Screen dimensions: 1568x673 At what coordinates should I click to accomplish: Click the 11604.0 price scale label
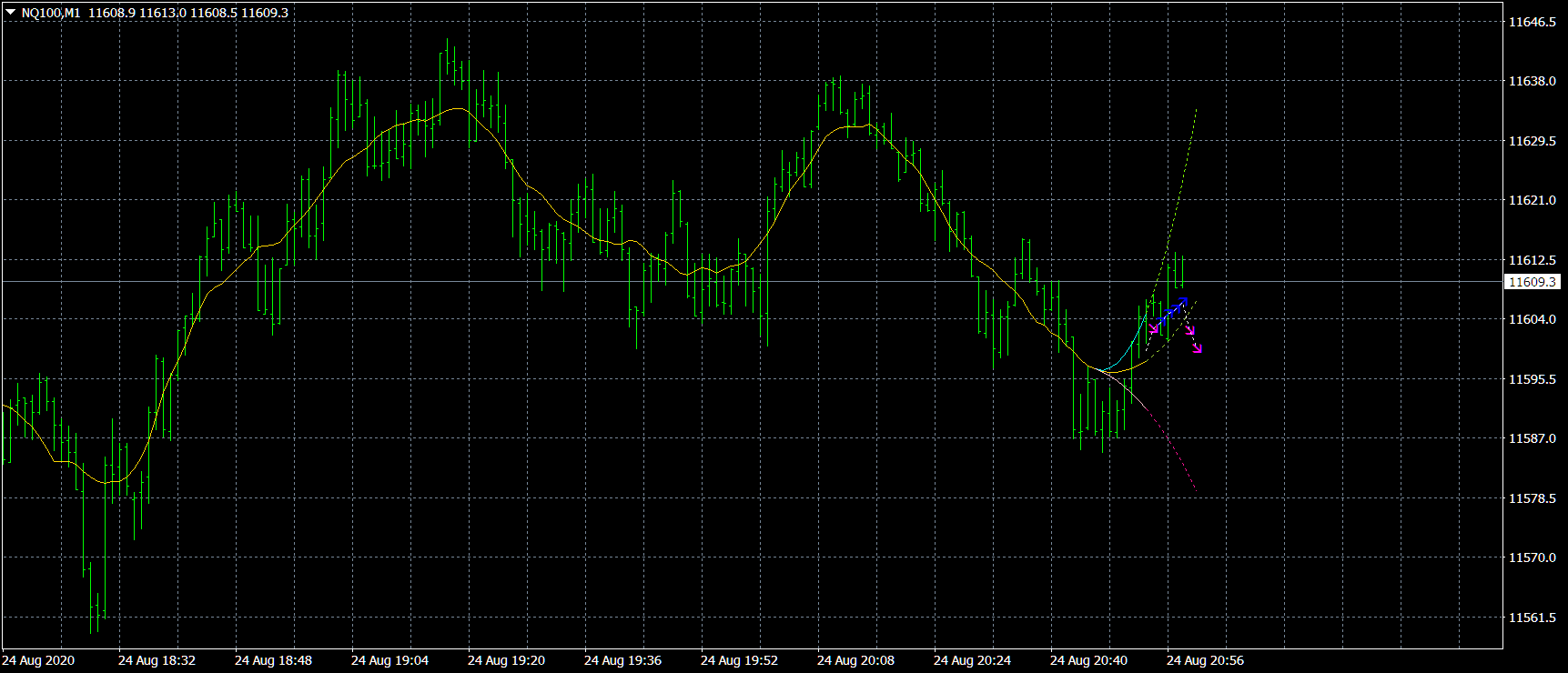[x=1533, y=319]
